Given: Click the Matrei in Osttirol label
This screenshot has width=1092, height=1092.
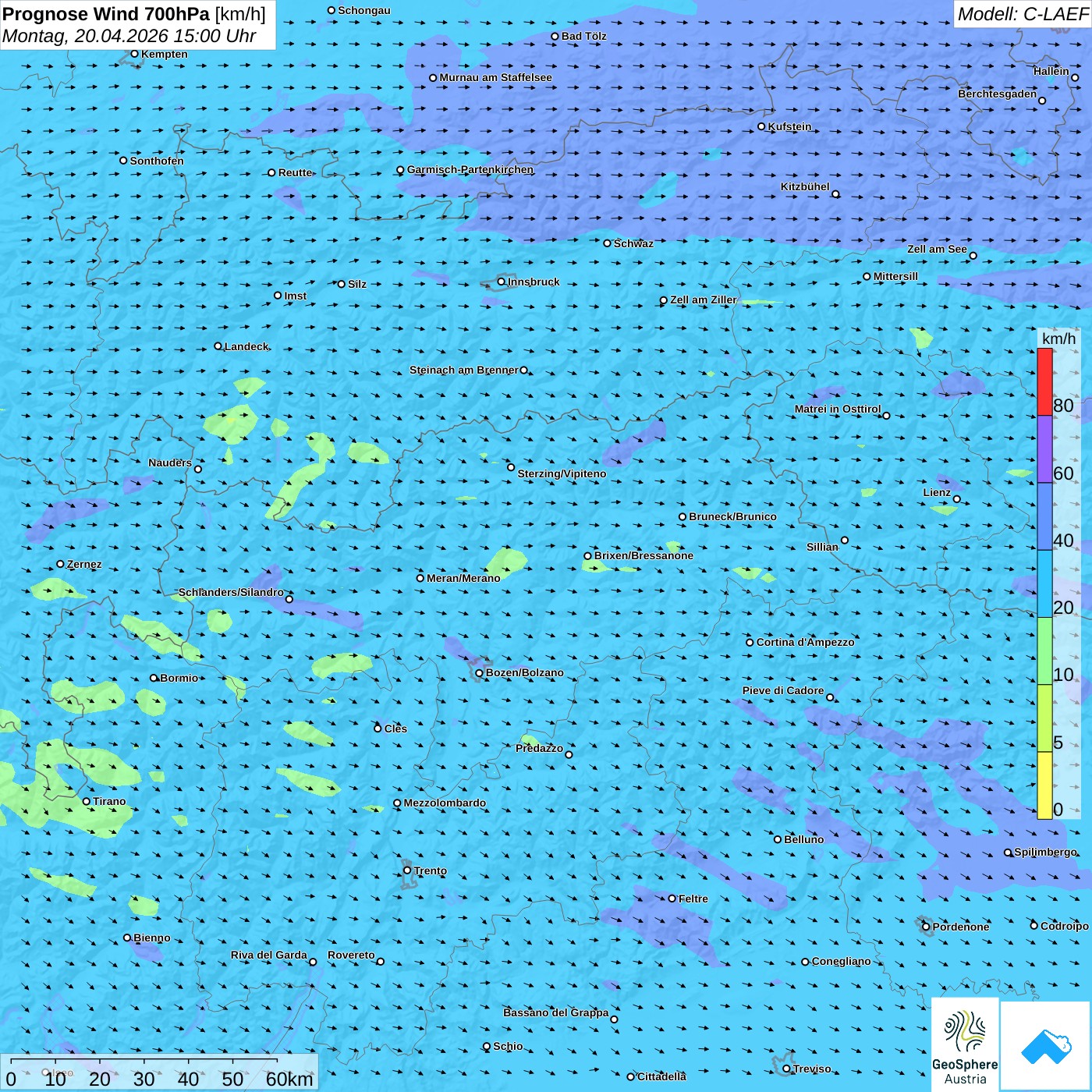Looking at the screenshot, I should [838, 409].
